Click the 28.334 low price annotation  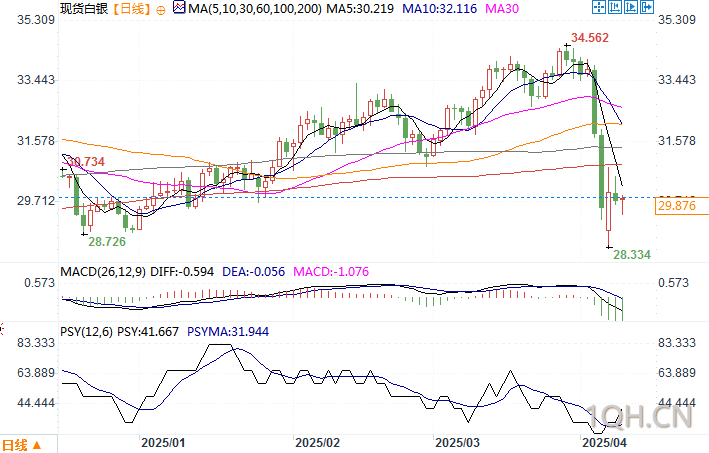(x=632, y=255)
